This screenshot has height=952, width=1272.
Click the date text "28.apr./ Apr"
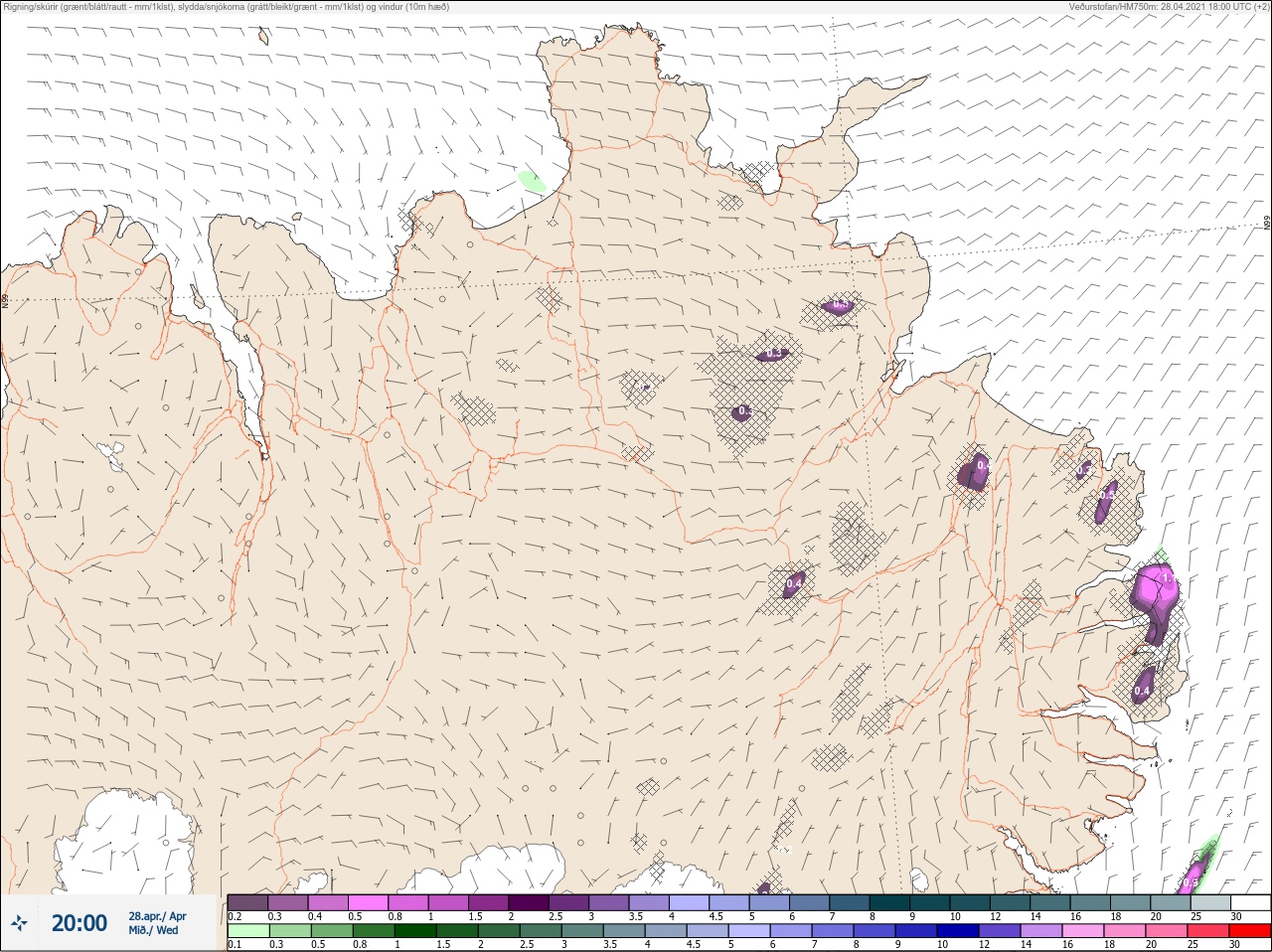click(x=157, y=915)
